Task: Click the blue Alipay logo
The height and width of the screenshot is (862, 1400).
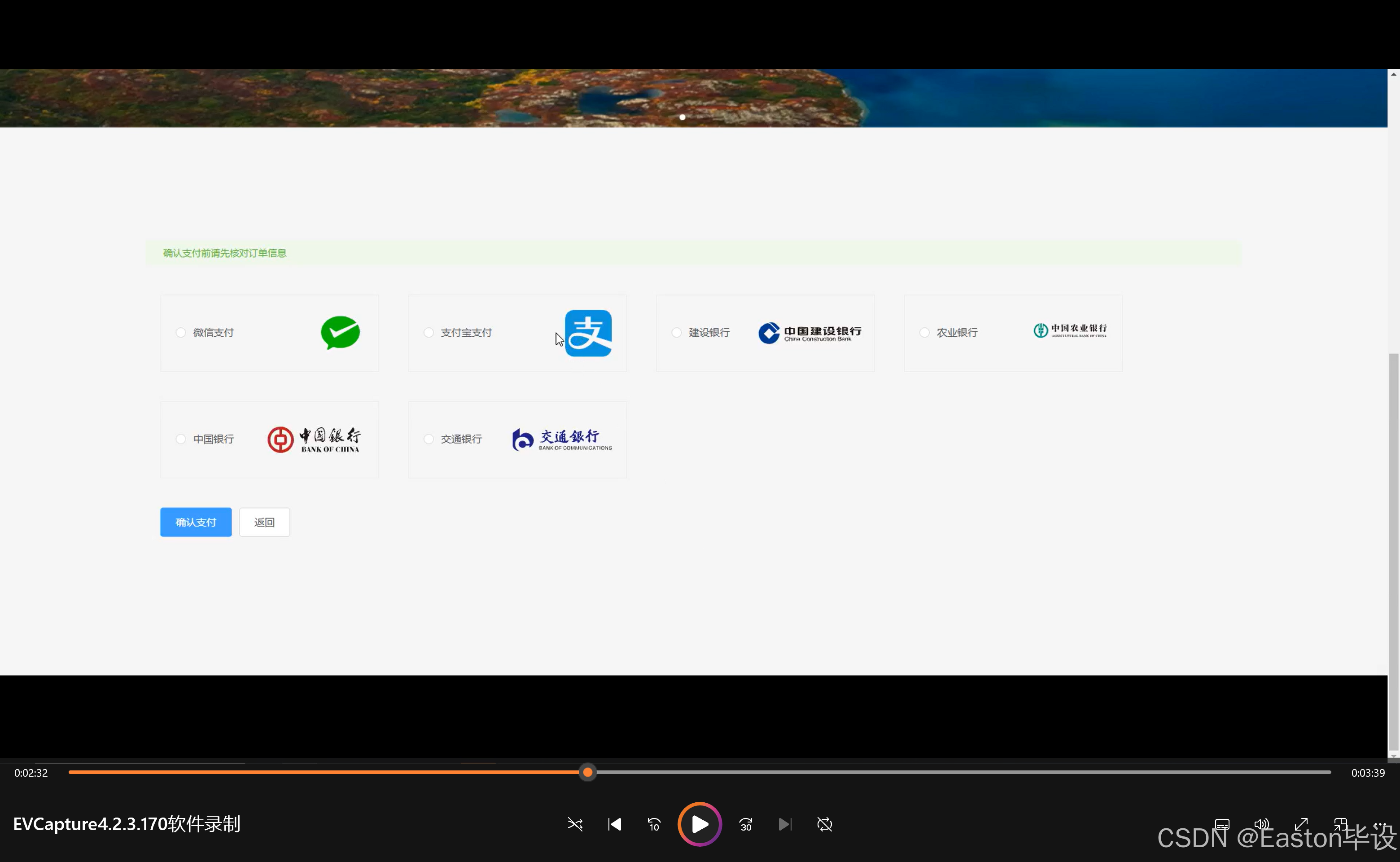Action: [588, 333]
